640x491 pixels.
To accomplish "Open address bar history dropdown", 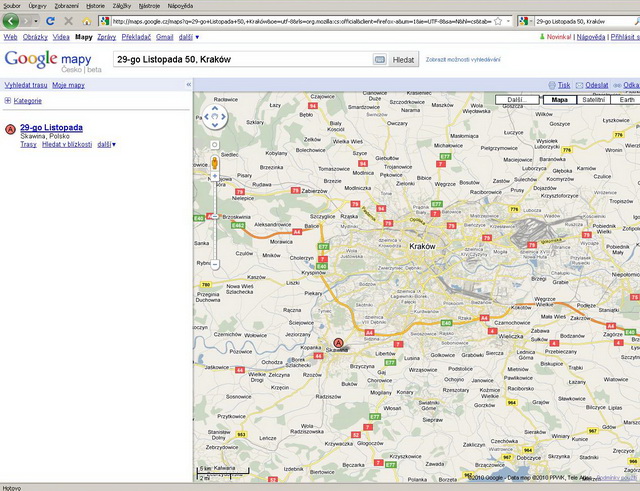I will point(508,21).
